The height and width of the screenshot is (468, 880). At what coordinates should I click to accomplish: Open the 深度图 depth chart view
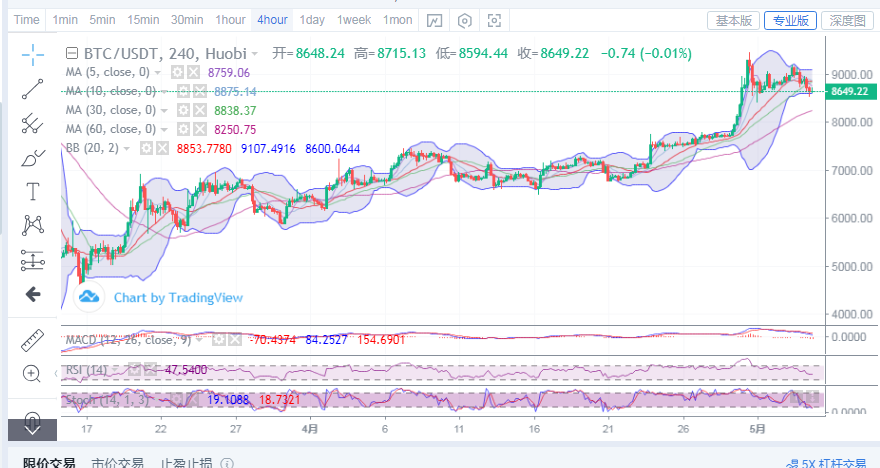tap(848, 20)
